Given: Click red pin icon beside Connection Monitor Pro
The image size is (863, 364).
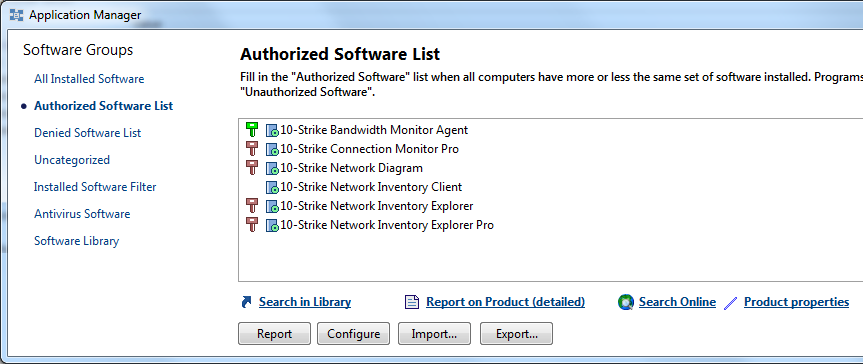Looking at the screenshot, I should (252, 149).
